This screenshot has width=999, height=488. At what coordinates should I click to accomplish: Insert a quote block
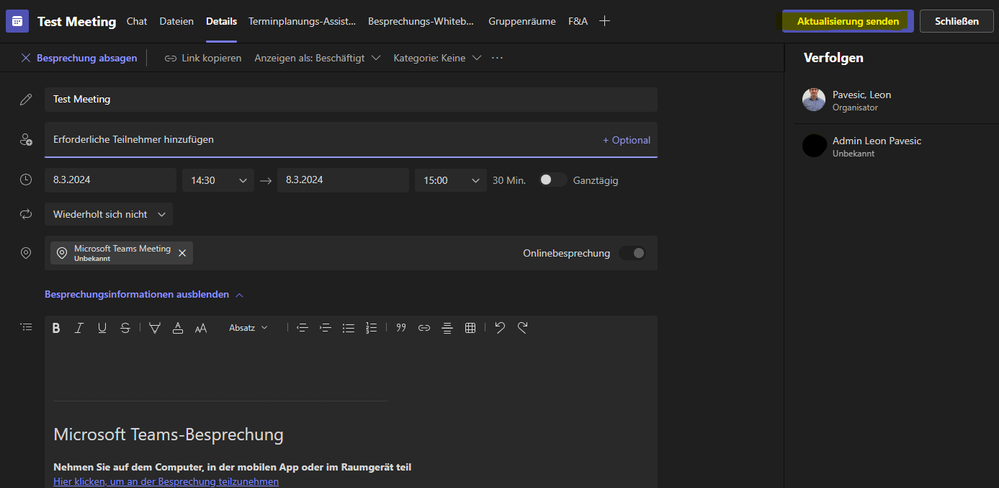(401, 327)
